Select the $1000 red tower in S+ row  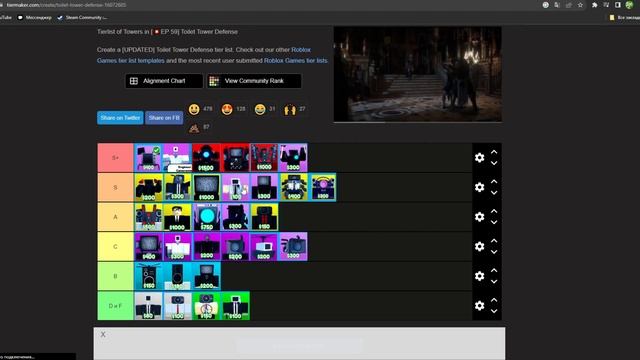pyautogui.click(x=264, y=158)
